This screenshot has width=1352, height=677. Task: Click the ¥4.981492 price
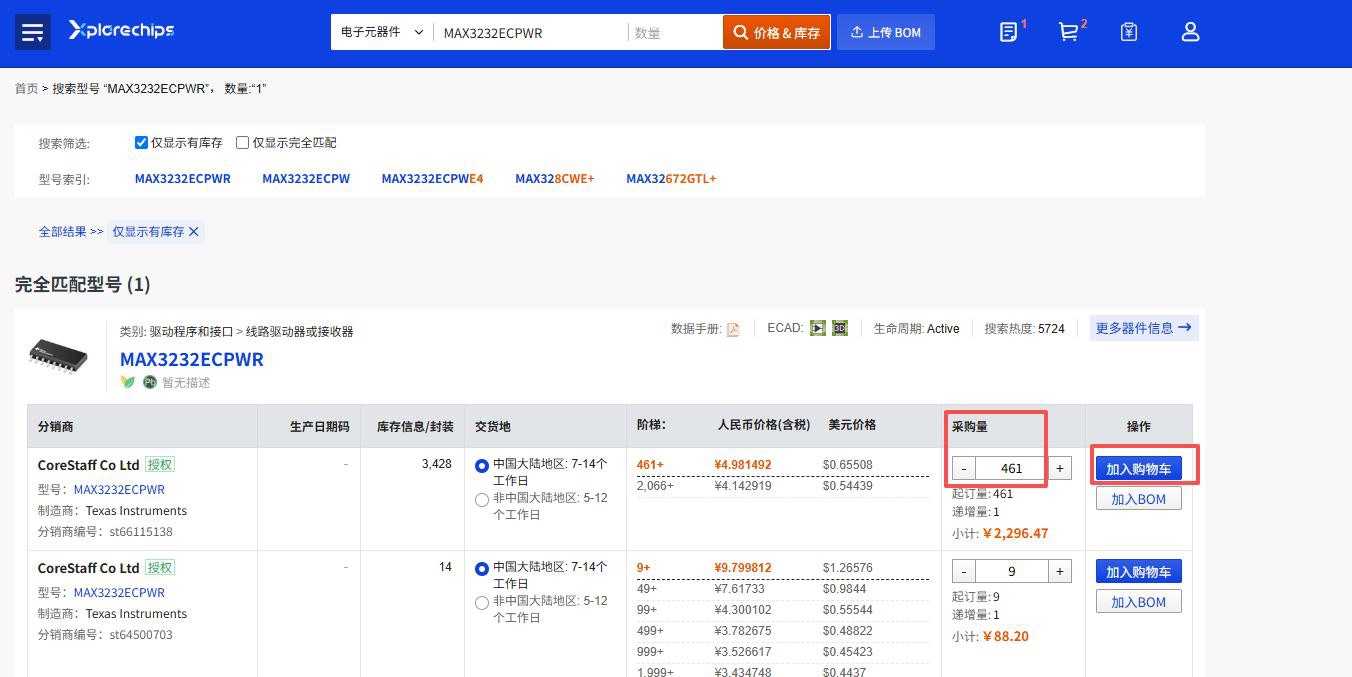(x=743, y=465)
